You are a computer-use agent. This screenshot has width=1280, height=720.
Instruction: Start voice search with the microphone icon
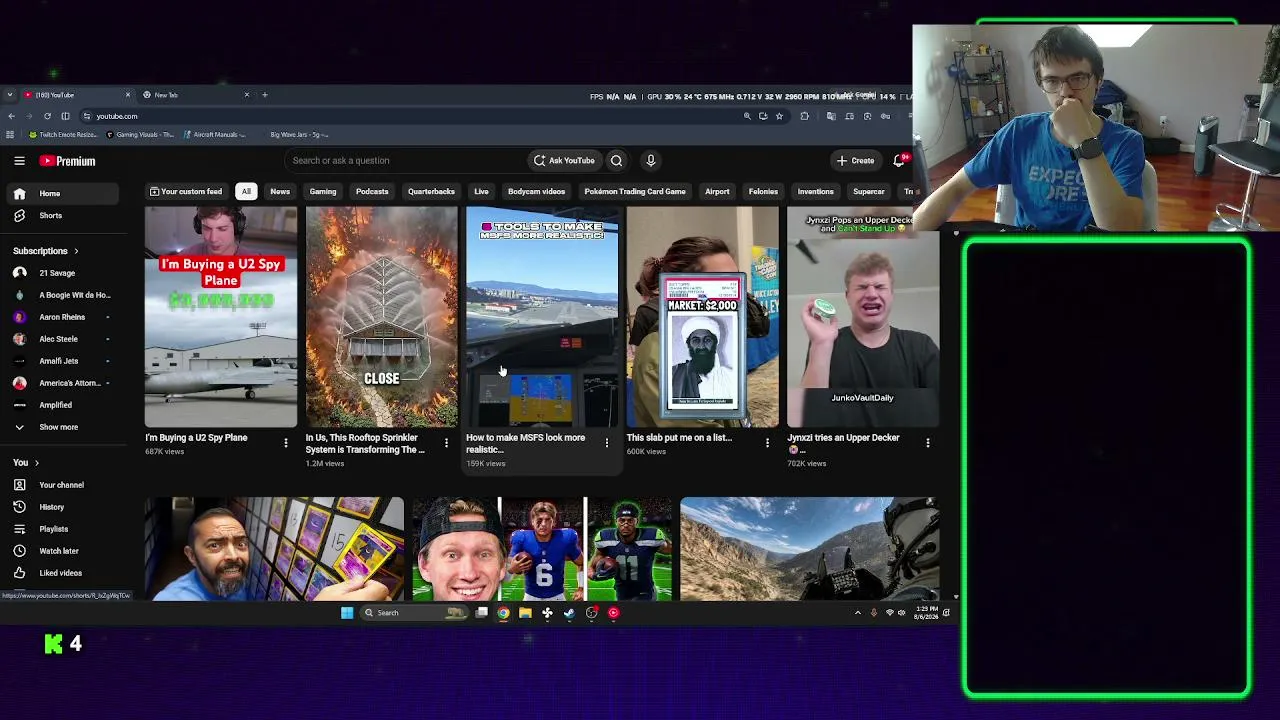(x=650, y=160)
